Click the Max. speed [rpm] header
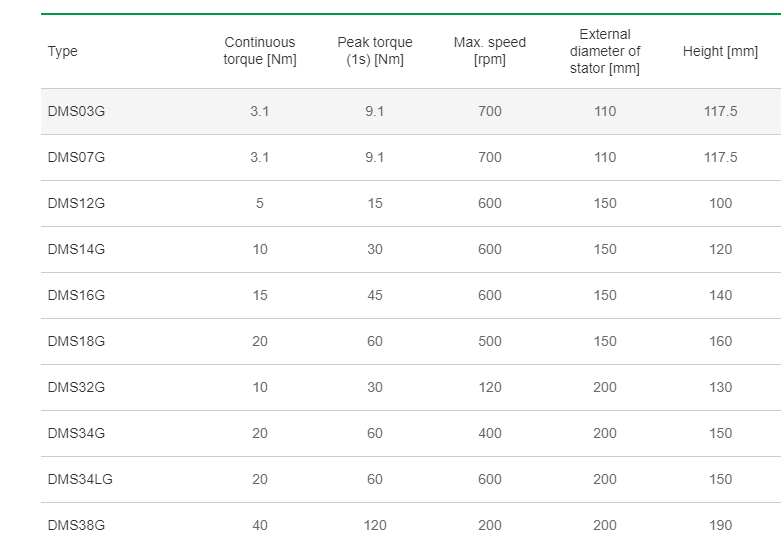Screen dimensions: 781x548 tap(490, 51)
